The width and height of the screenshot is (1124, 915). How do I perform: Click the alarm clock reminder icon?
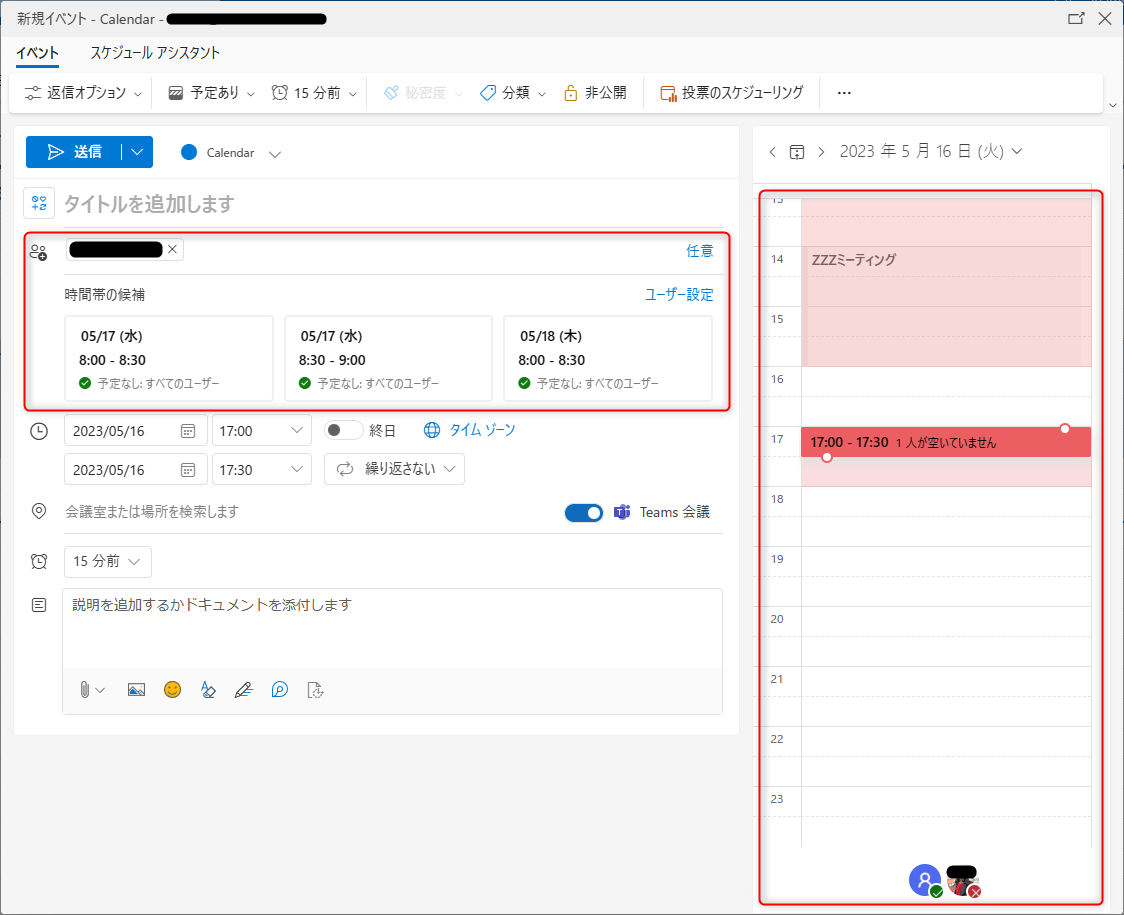[39, 561]
